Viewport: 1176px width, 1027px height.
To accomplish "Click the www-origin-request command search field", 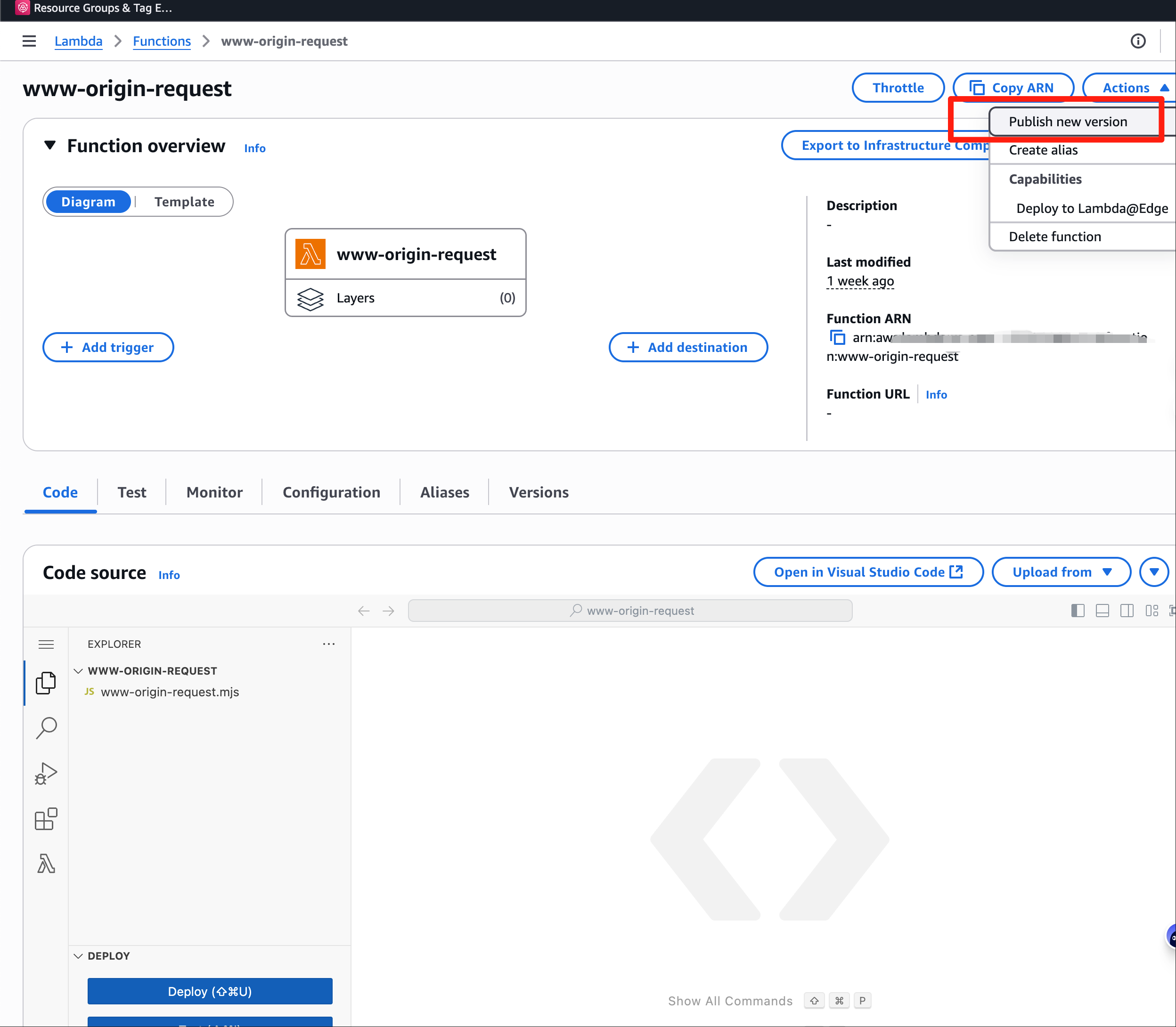I will pos(630,611).
